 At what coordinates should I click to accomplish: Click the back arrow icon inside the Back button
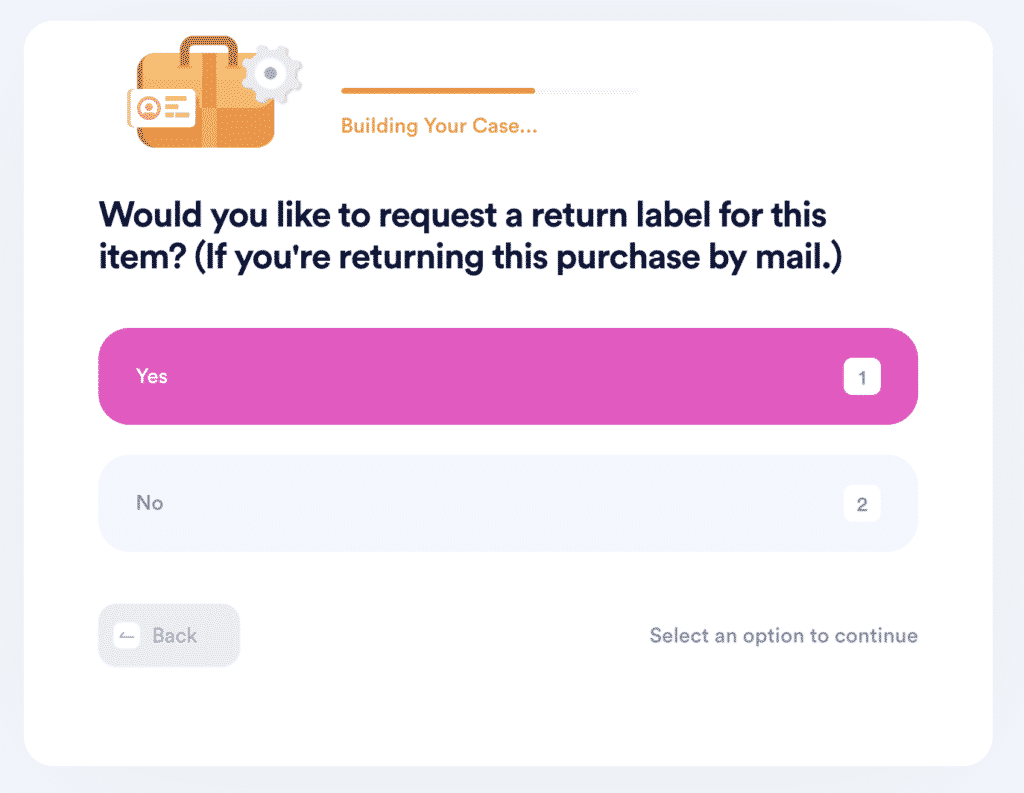(x=126, y=635)
